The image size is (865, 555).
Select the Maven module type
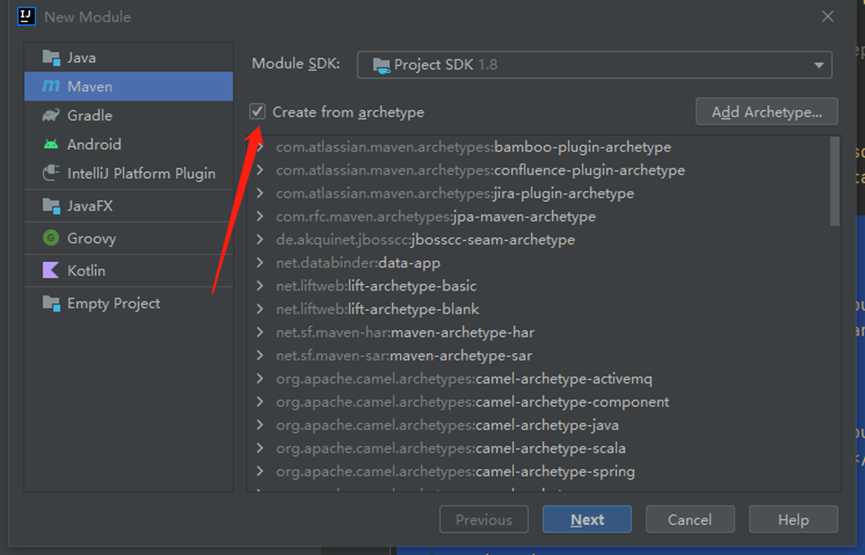[x=129, y=86]
